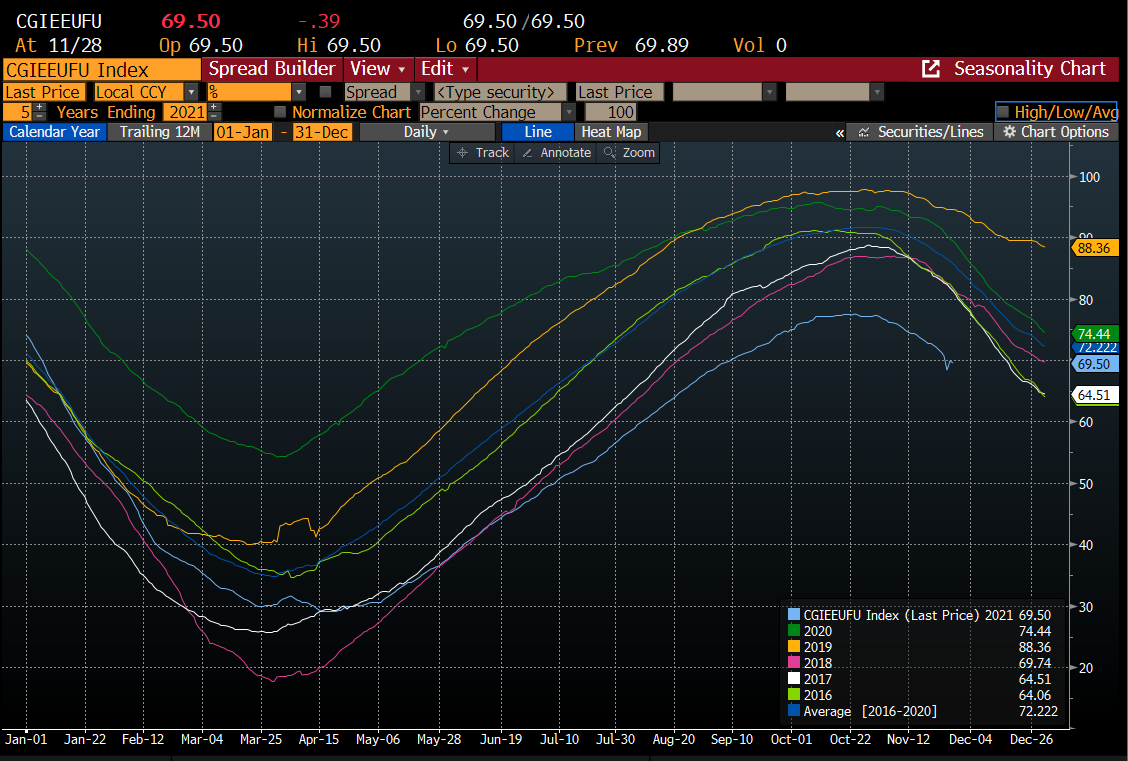Activate the Track crosshair tool
Screen dimensions: 1128x761
tap(481, 153)
